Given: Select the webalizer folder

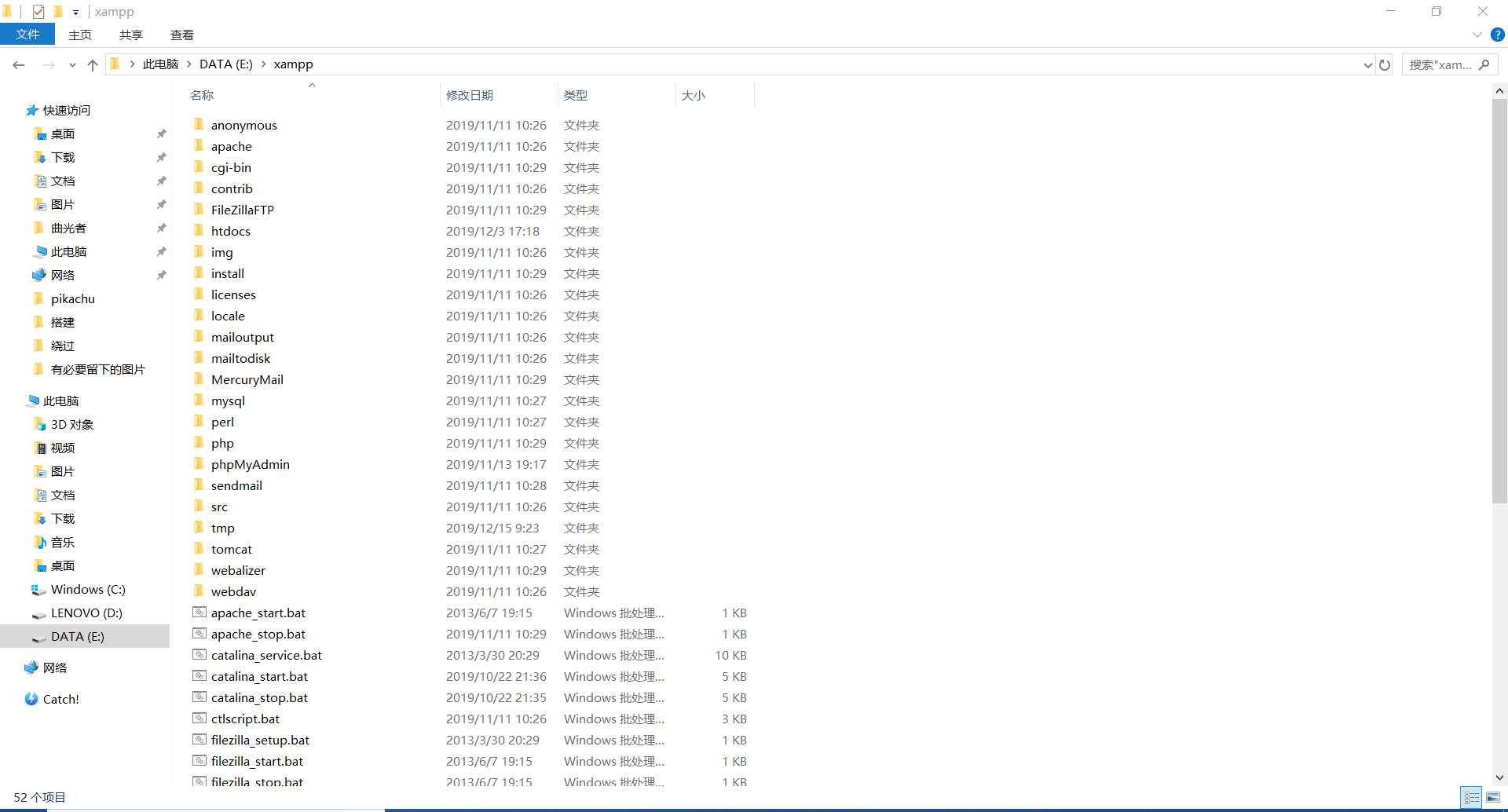Looking at the screenshot, I should pyautogui.click(x=238, y=570).
